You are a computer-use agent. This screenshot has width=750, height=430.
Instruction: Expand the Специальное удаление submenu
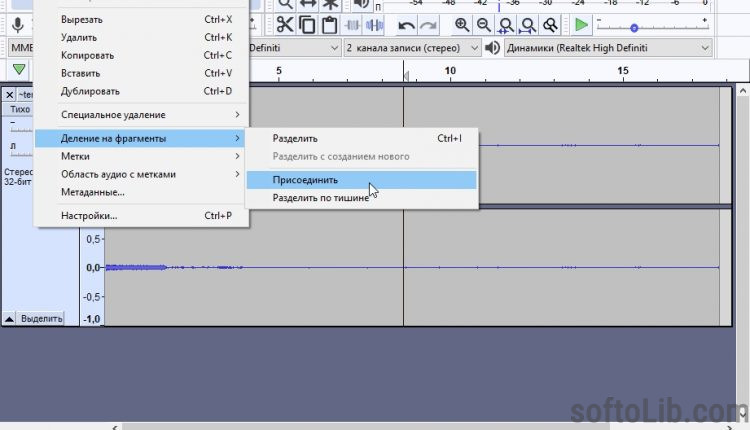point(142,115)
